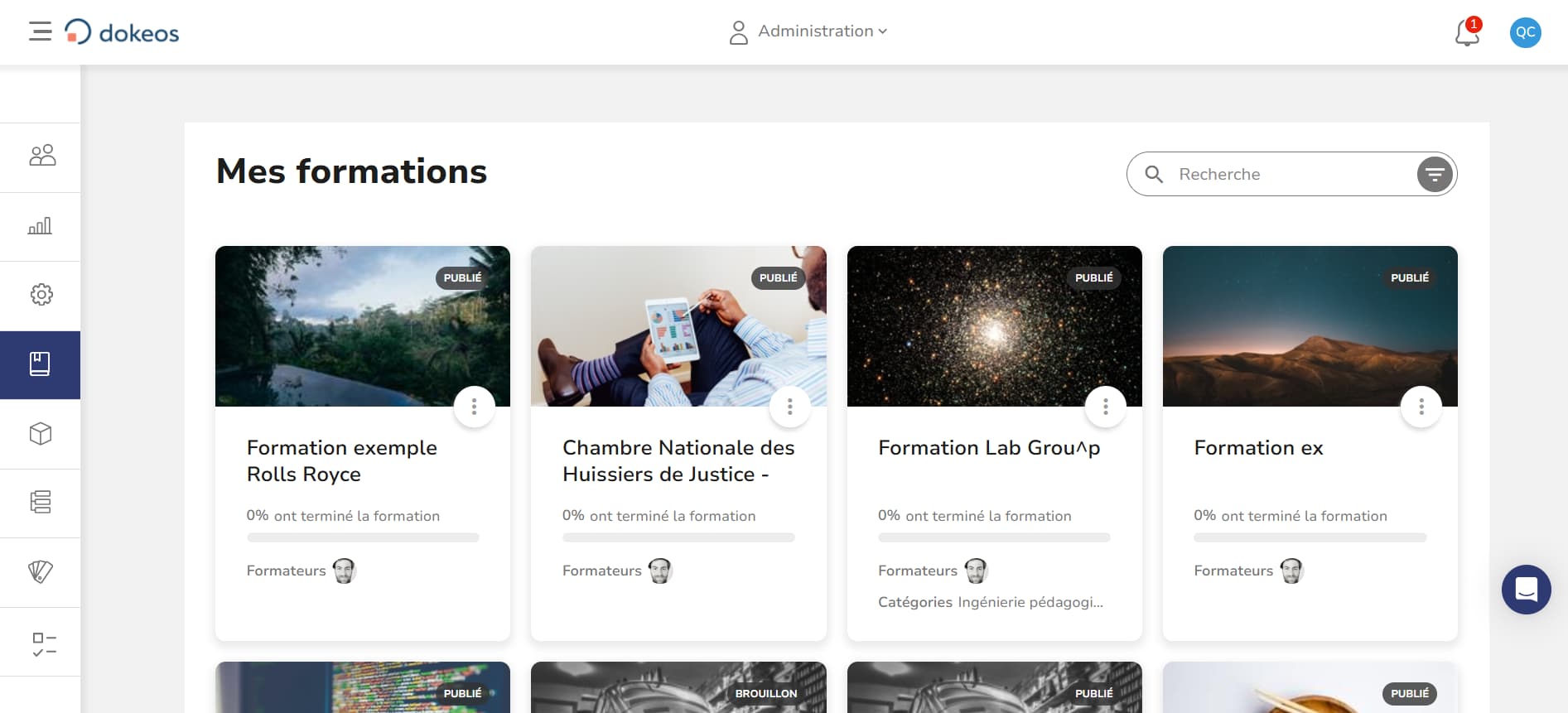The image size is (1568, 713).
Task: Open the catalog cube icon in sidebar
Action: point(41,433)
